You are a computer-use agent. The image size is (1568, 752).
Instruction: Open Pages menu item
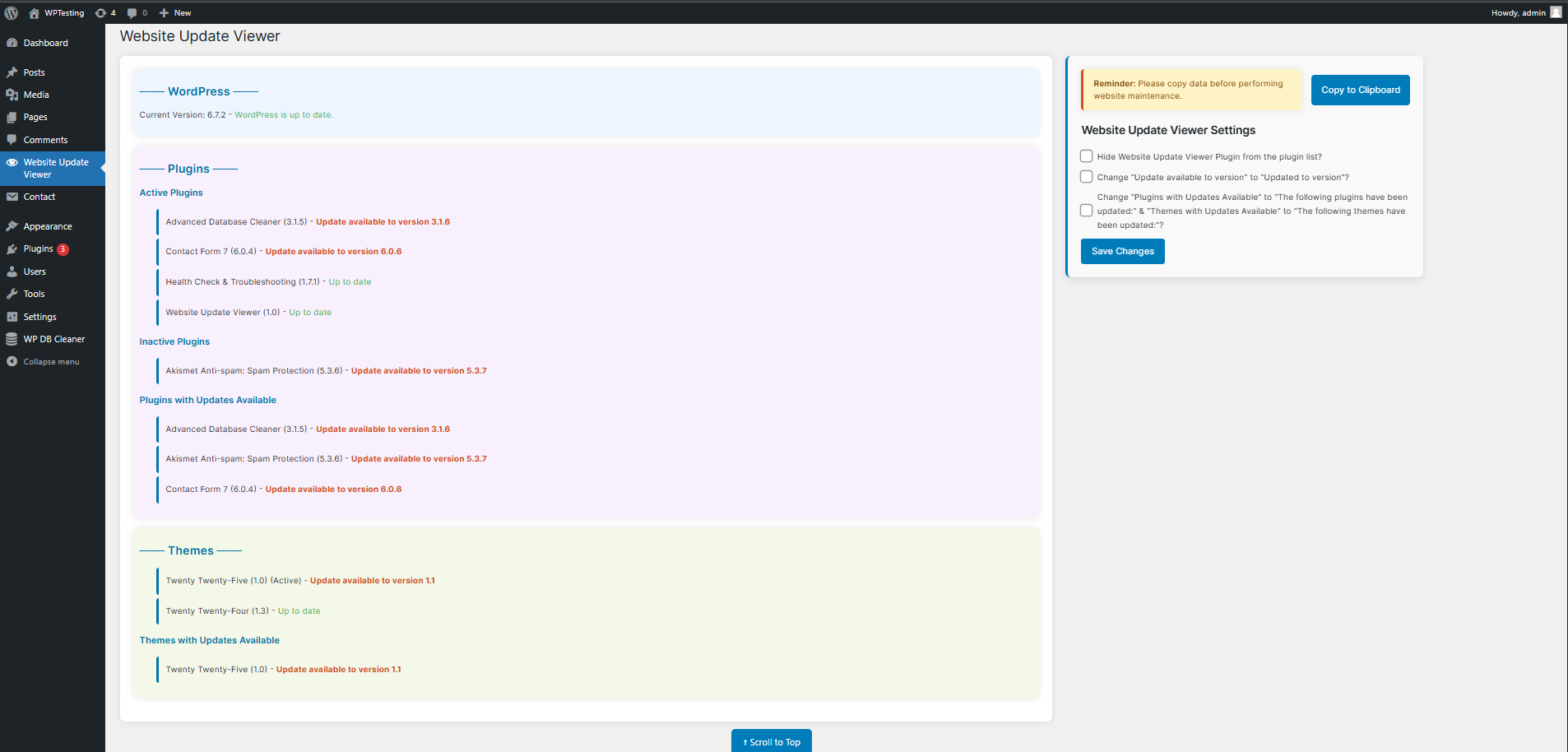(53, 117)
